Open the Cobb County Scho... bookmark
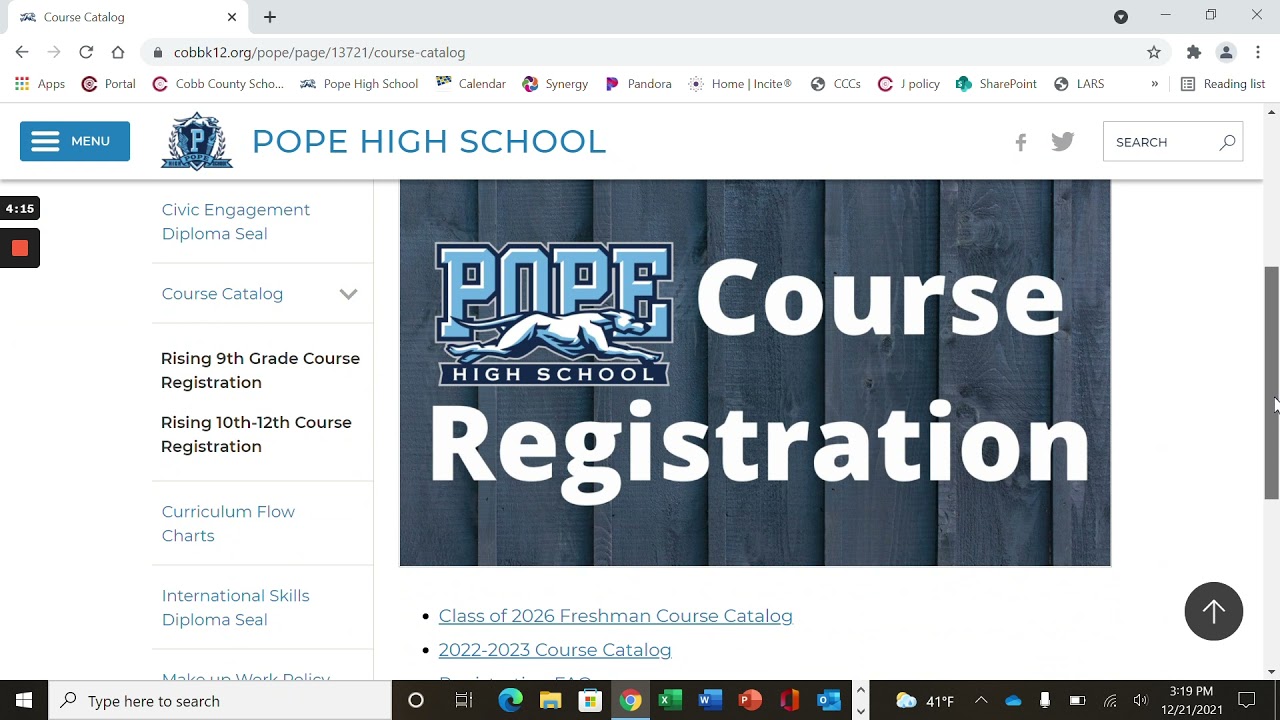The height and width of the screenshot is (720, 1280). 218,84
